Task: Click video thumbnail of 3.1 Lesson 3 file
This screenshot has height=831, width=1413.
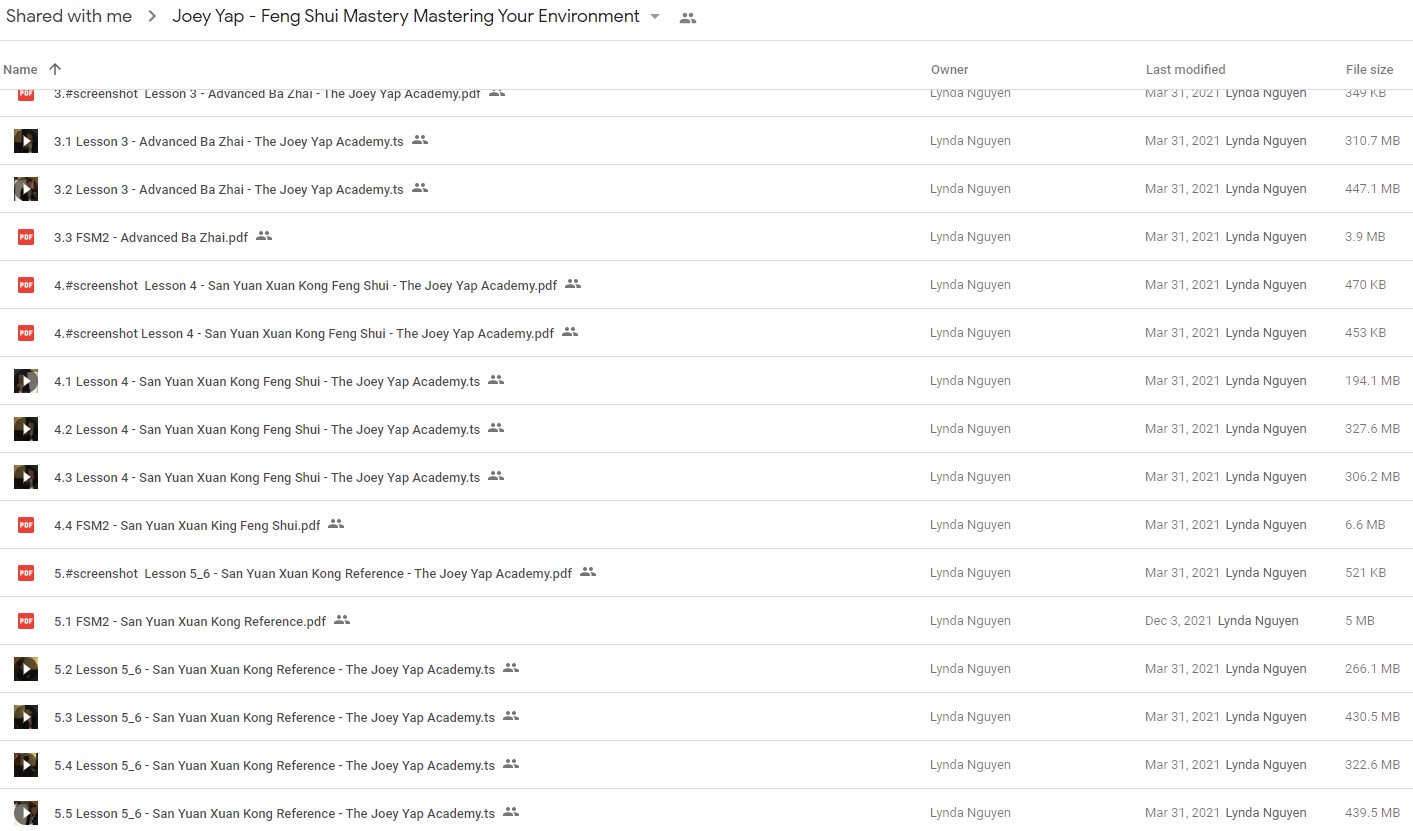Action: click(26, 141)
